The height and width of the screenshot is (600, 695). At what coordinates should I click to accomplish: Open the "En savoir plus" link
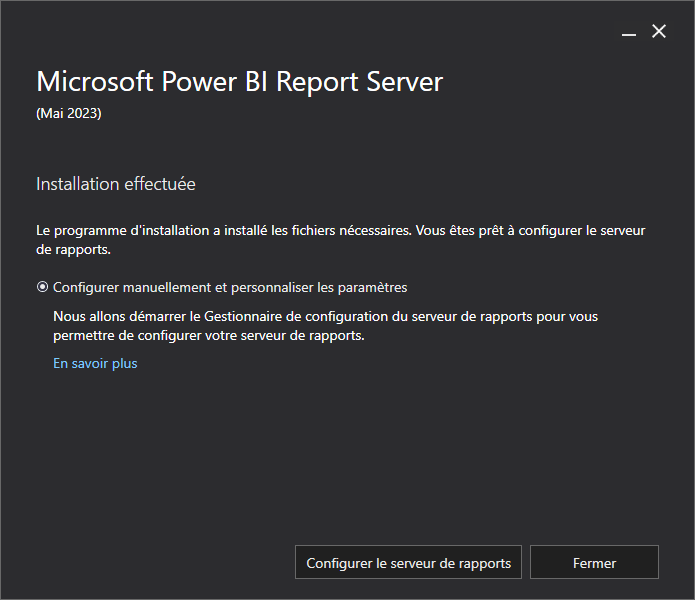coord(95,363)
